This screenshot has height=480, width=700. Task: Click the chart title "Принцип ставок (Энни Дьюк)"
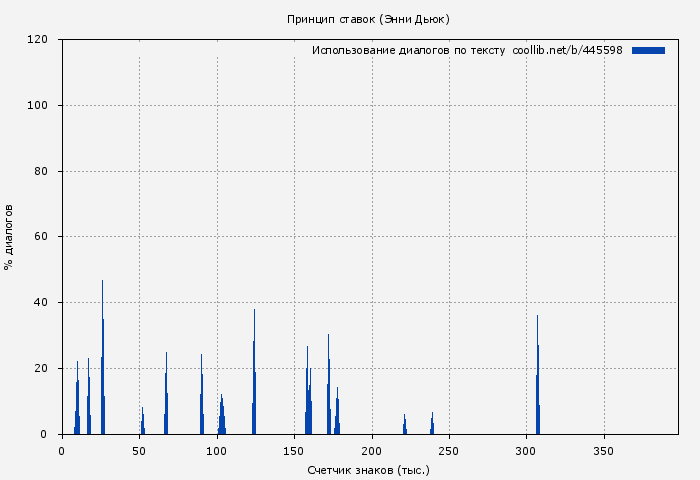368,19
